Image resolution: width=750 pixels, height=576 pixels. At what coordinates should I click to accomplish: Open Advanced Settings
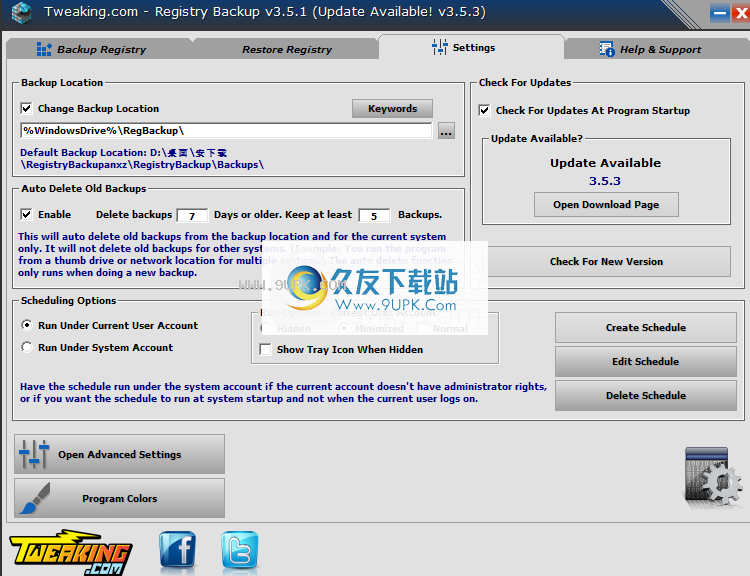(120, 454)
